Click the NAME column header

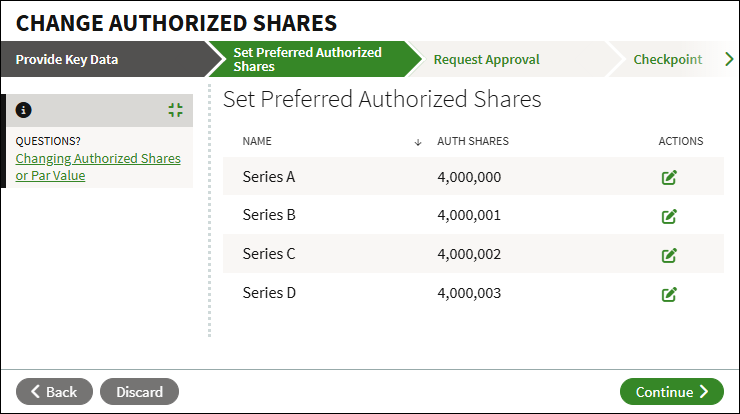[257, 141]
